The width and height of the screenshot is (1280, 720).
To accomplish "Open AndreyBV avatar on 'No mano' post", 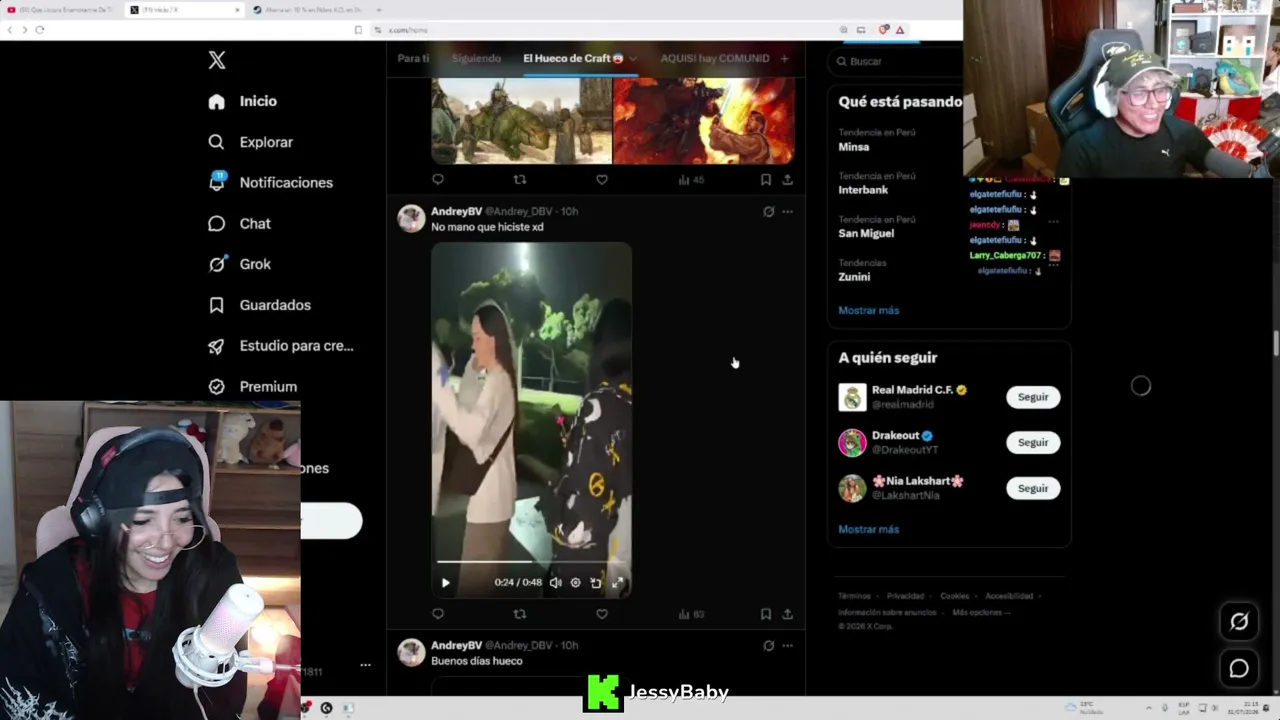I will pyautogui.click(x=411, y=218).
